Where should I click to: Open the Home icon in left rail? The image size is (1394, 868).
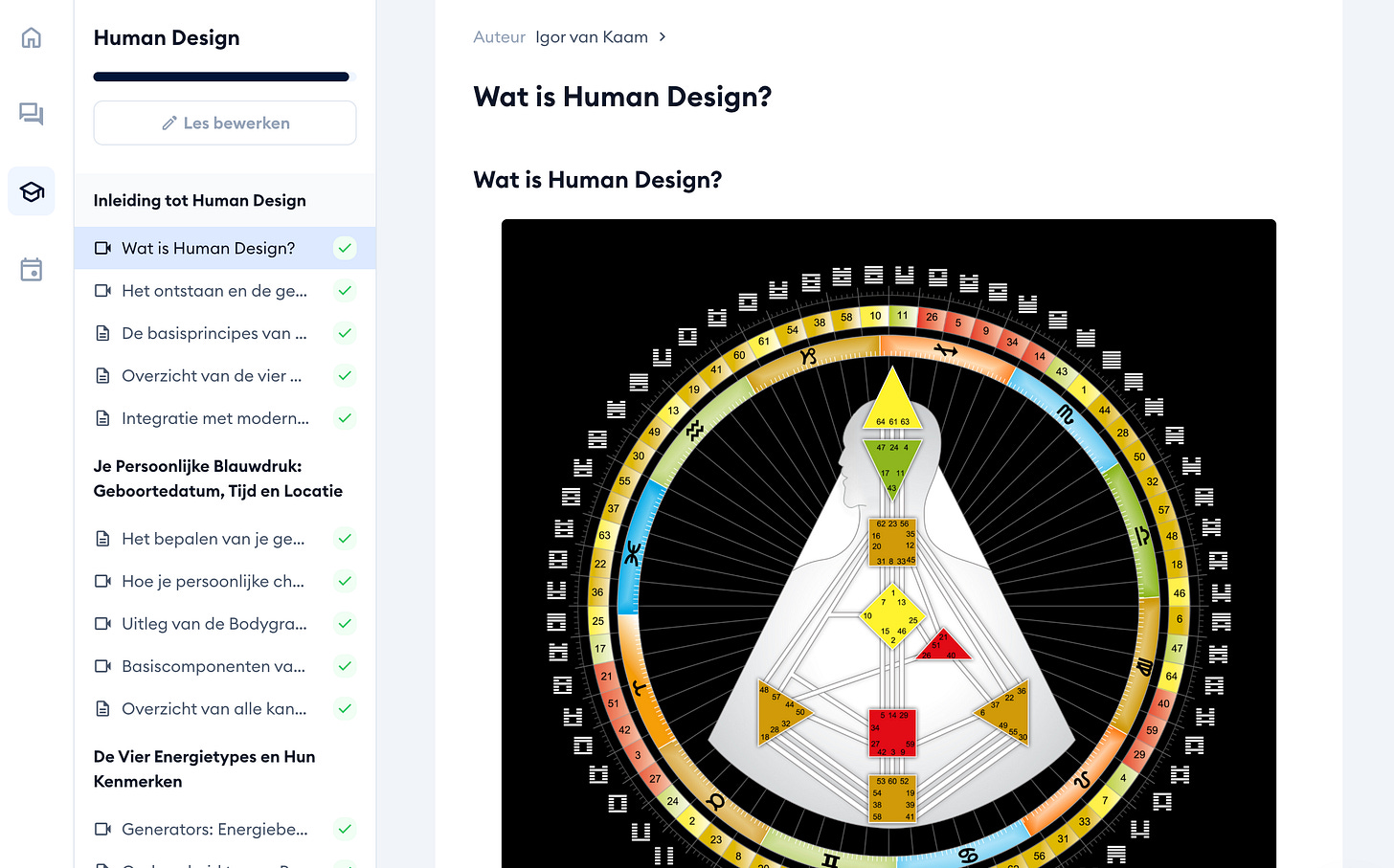pyautogui.click(x=32, y=37)
